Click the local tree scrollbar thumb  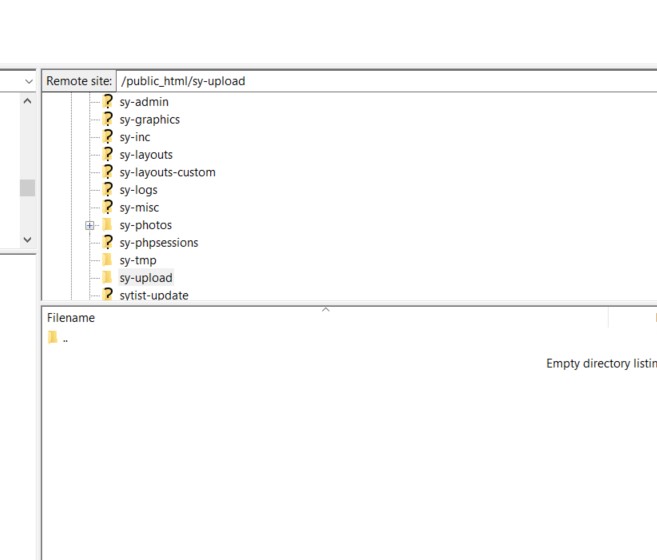pos(27,188)
